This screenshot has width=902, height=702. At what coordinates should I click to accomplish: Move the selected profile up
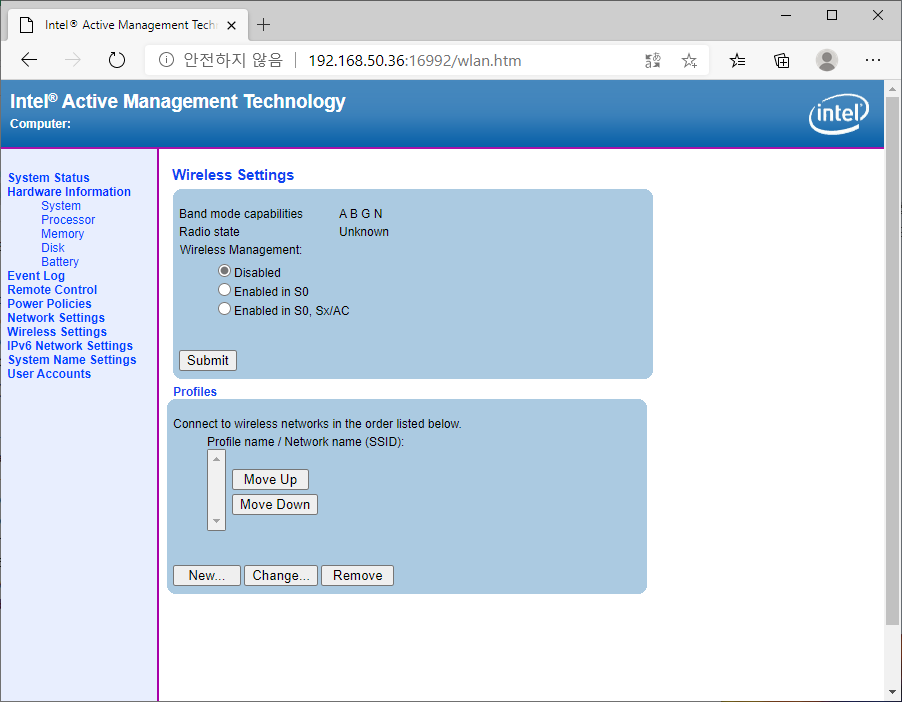coord(270,479)
